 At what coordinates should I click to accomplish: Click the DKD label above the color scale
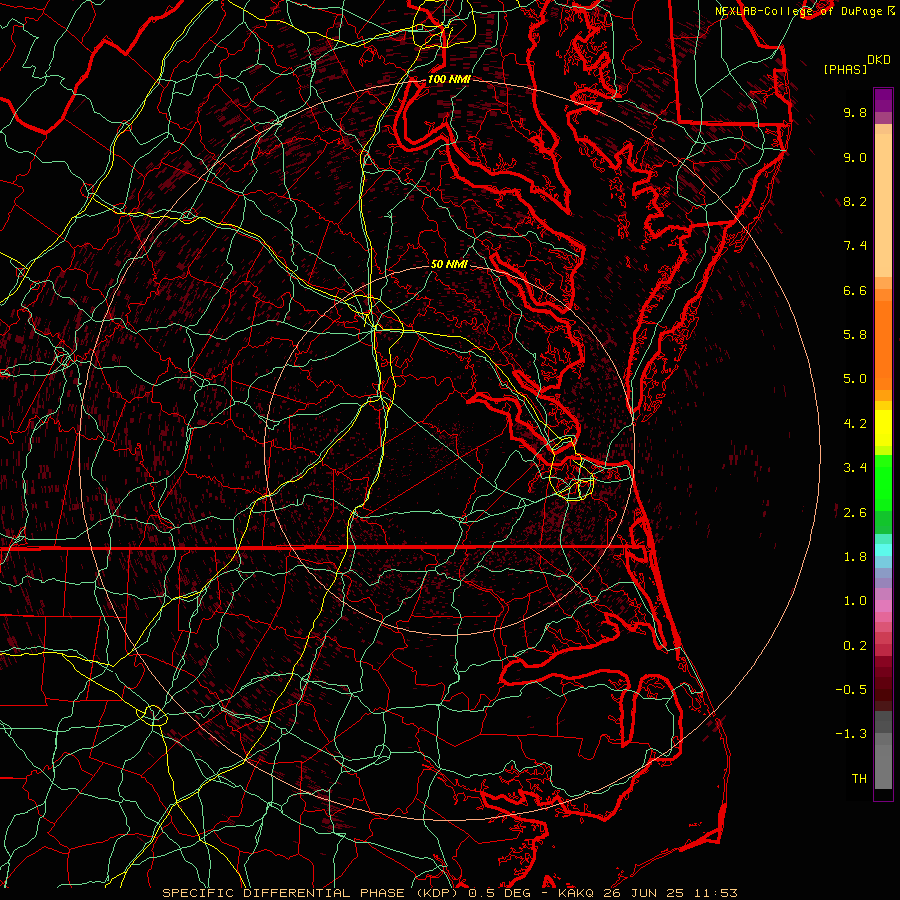coord(879,60)
